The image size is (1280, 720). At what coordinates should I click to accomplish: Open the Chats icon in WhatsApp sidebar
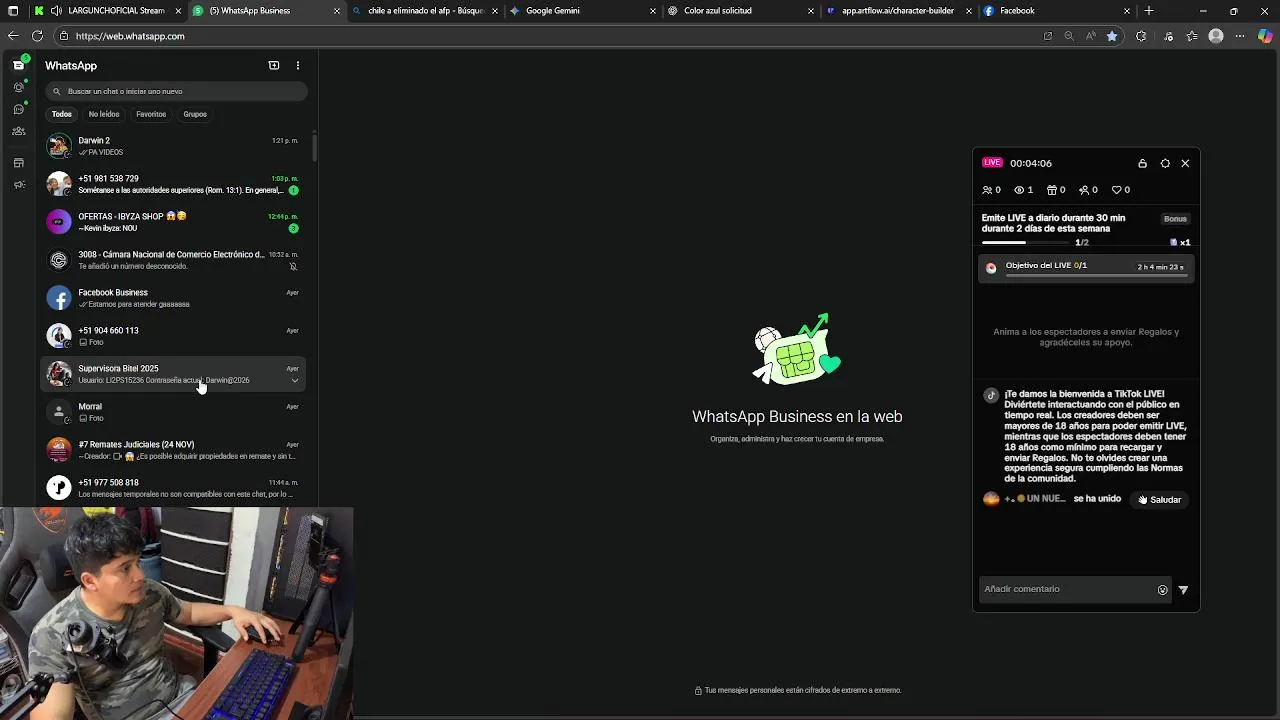[18, 65]
